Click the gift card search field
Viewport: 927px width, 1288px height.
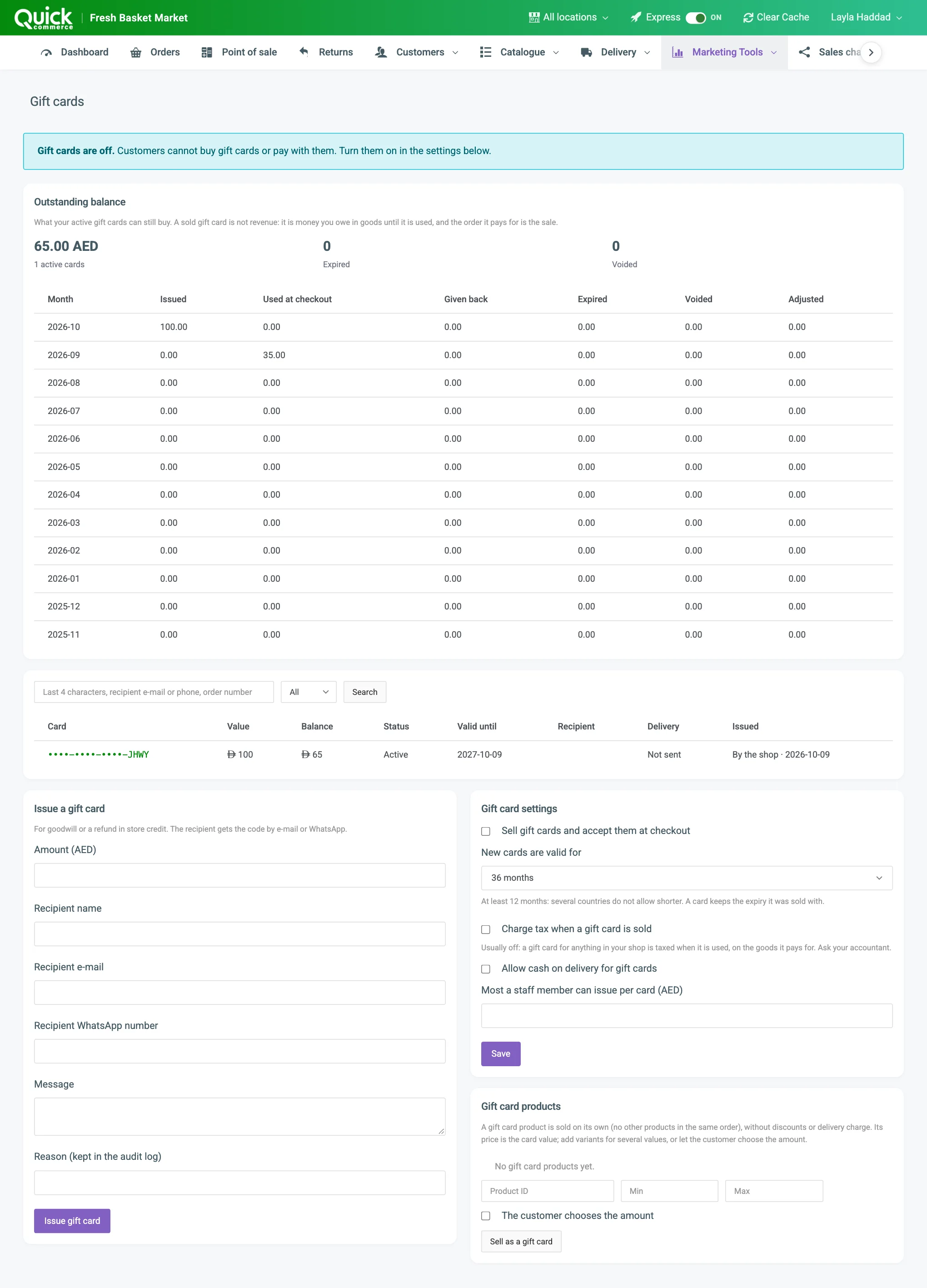click(x=154, y=692)
